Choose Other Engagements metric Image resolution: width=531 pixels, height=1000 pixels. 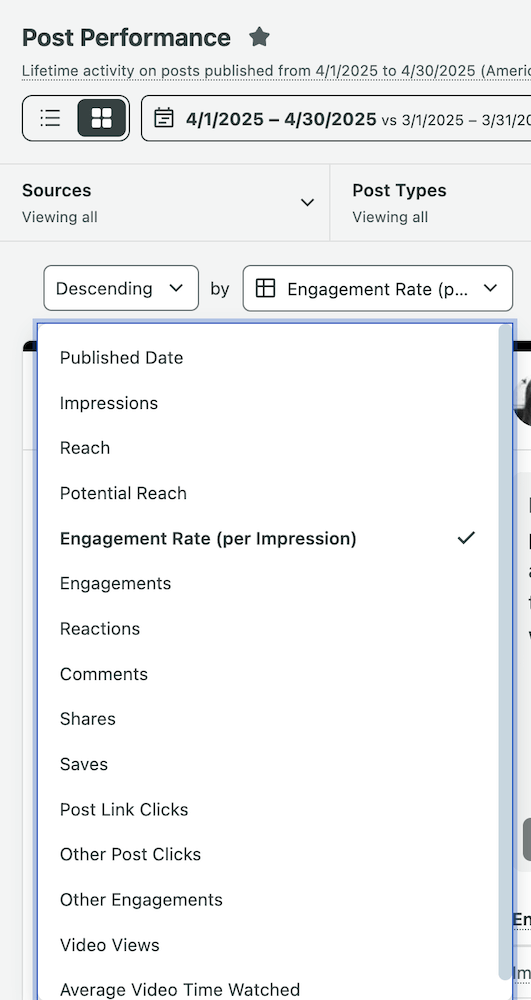[x=268, y=900]
